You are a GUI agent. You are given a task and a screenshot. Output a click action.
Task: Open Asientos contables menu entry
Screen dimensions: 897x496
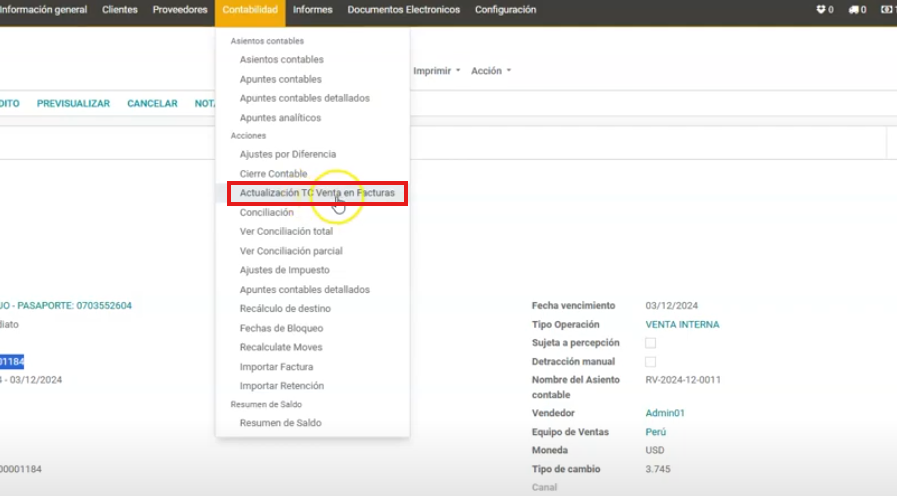[x=281, y=60]
